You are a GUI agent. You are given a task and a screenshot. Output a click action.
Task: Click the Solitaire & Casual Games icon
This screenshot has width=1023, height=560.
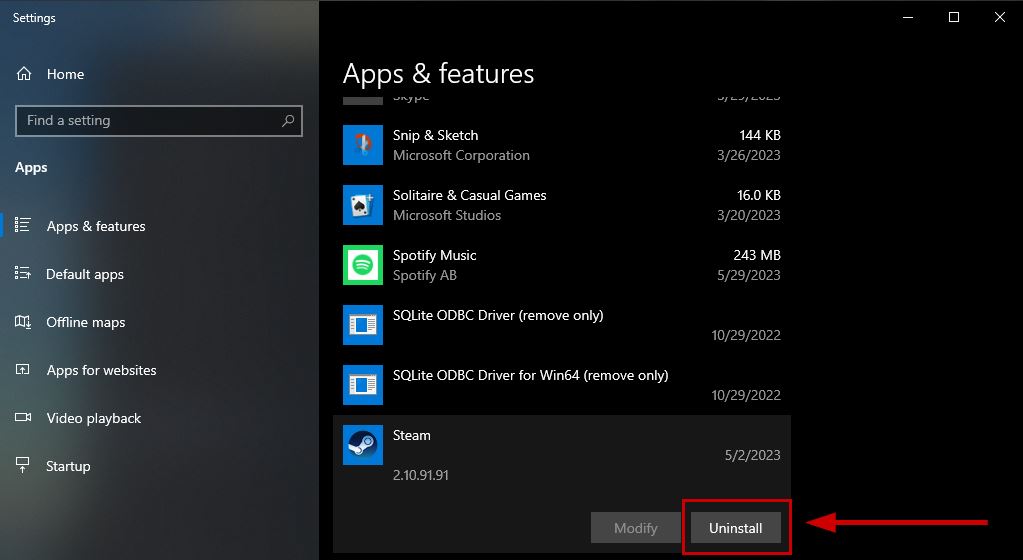[x=363, y=205]
